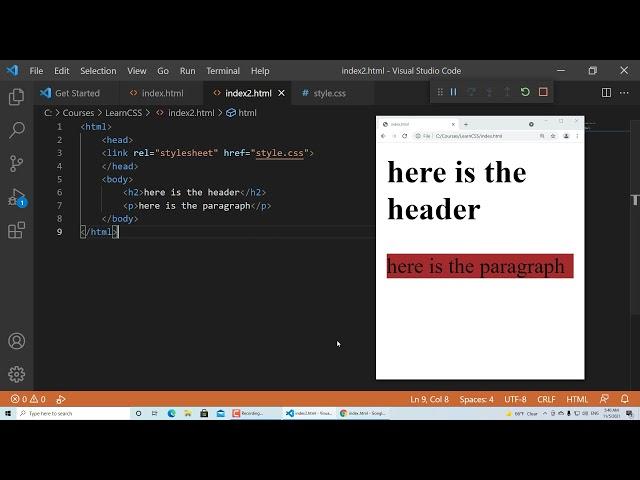Grab the debug toolbar drag handle
This screenshot has height=480, width=640.
440,92
